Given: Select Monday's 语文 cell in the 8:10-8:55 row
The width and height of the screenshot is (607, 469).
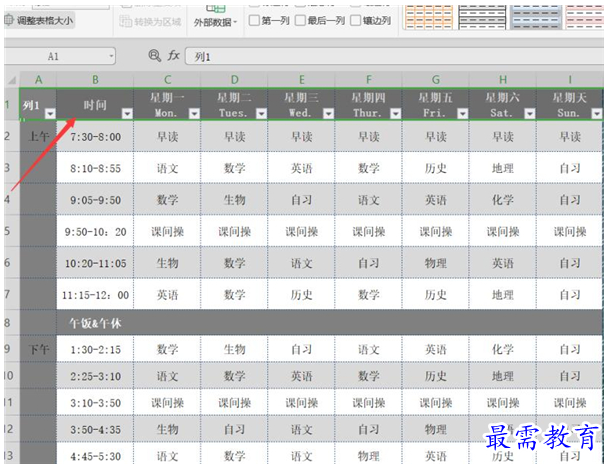Looking at the screenshot, I should [167, 168].
